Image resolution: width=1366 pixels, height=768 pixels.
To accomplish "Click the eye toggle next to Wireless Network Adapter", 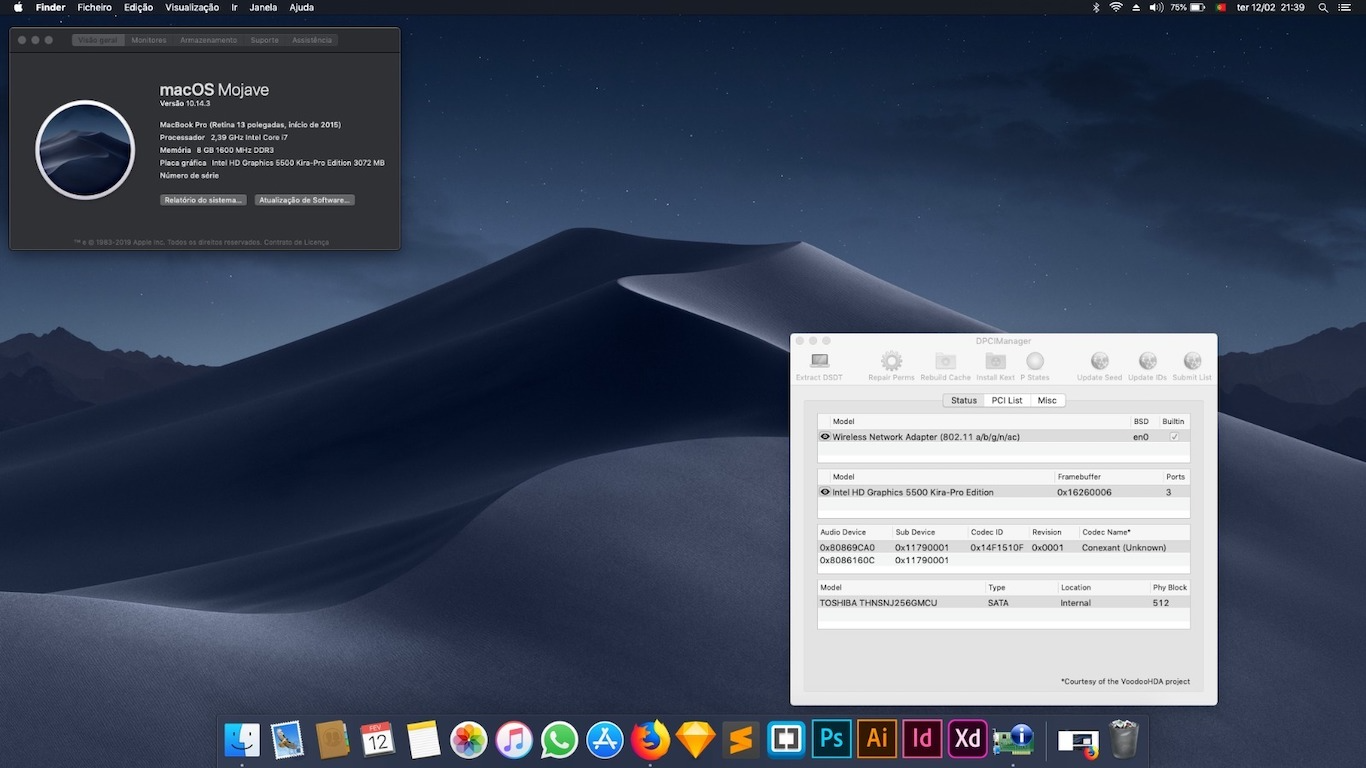I will coord(825,436).
